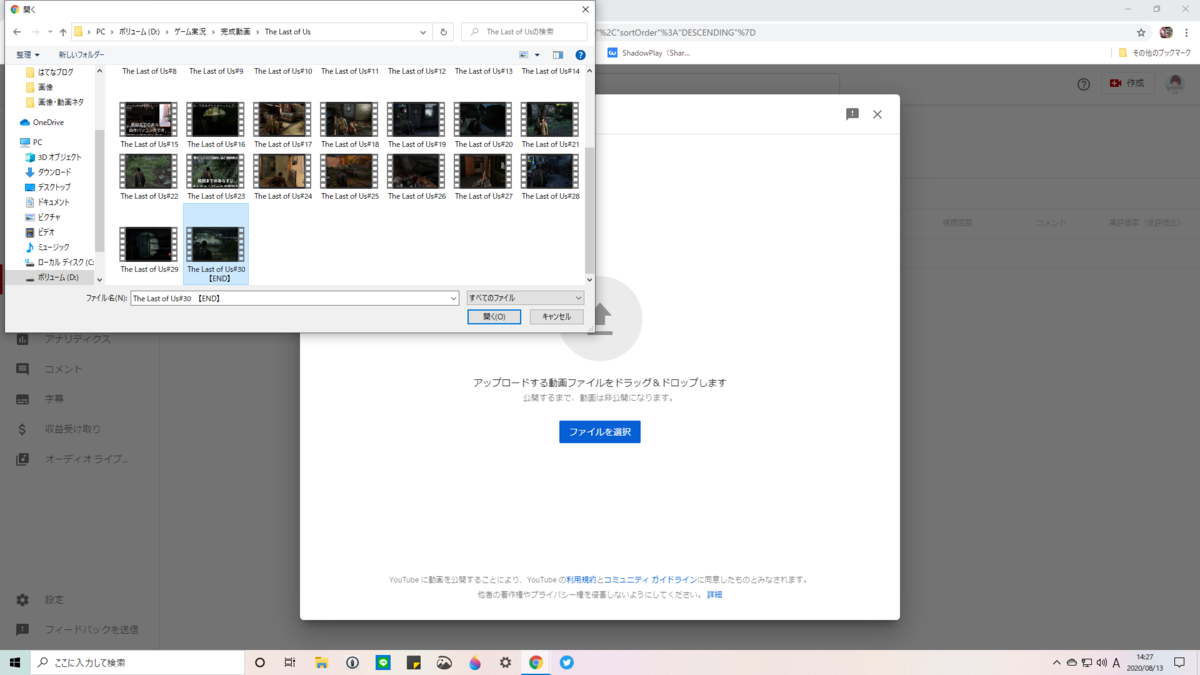The width and height of the screenshot is (1200, 675).
Task: Click the YouTube Studio help icon
Action: pyautogui.click(x=1084, y=84)
